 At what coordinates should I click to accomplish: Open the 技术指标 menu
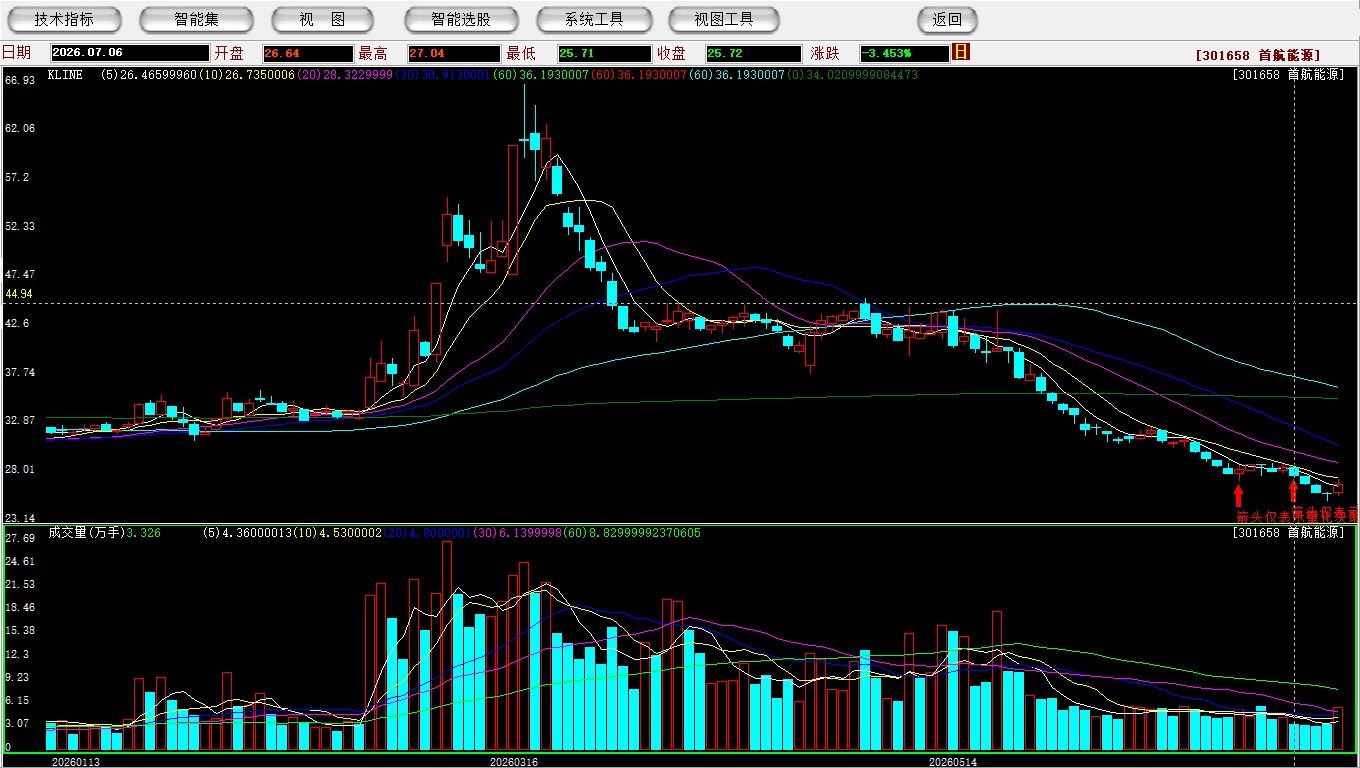(64, 20)
